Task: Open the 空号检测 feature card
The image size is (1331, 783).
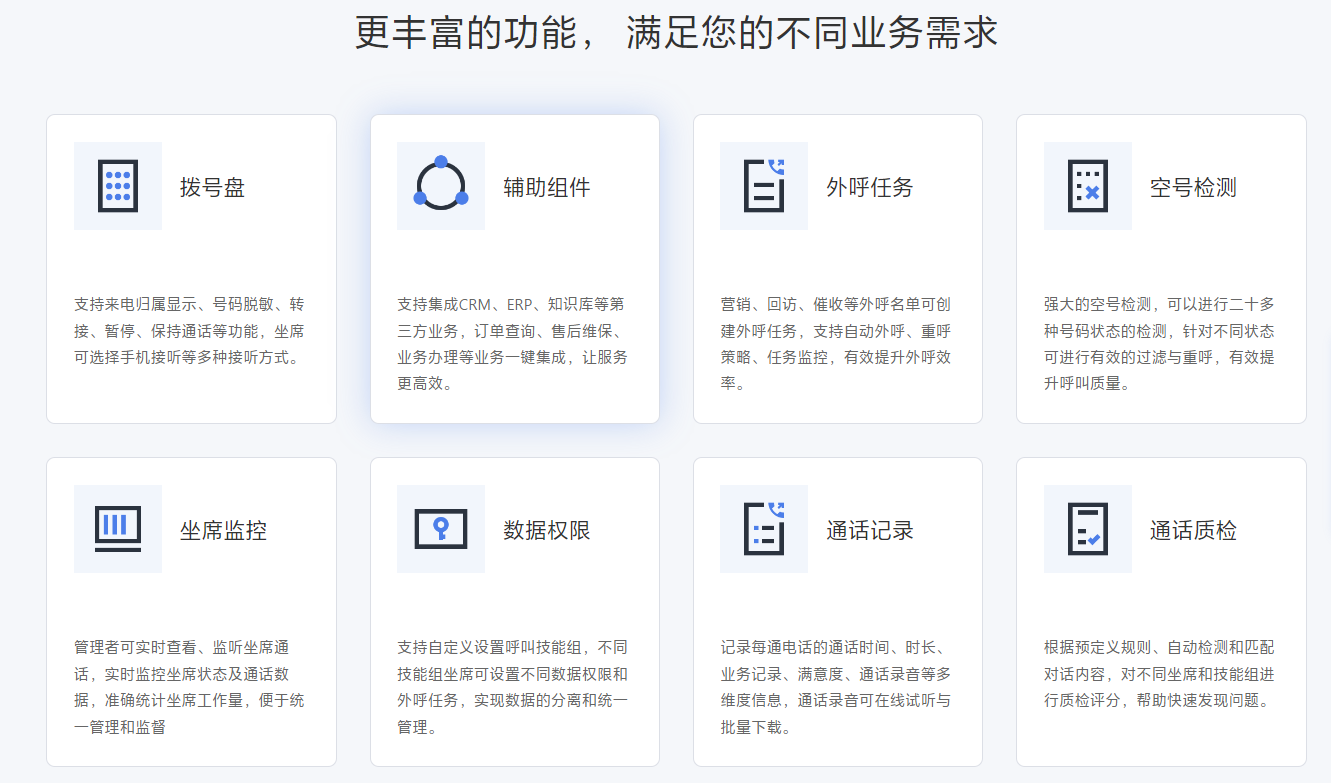Action: (1161, 268)
